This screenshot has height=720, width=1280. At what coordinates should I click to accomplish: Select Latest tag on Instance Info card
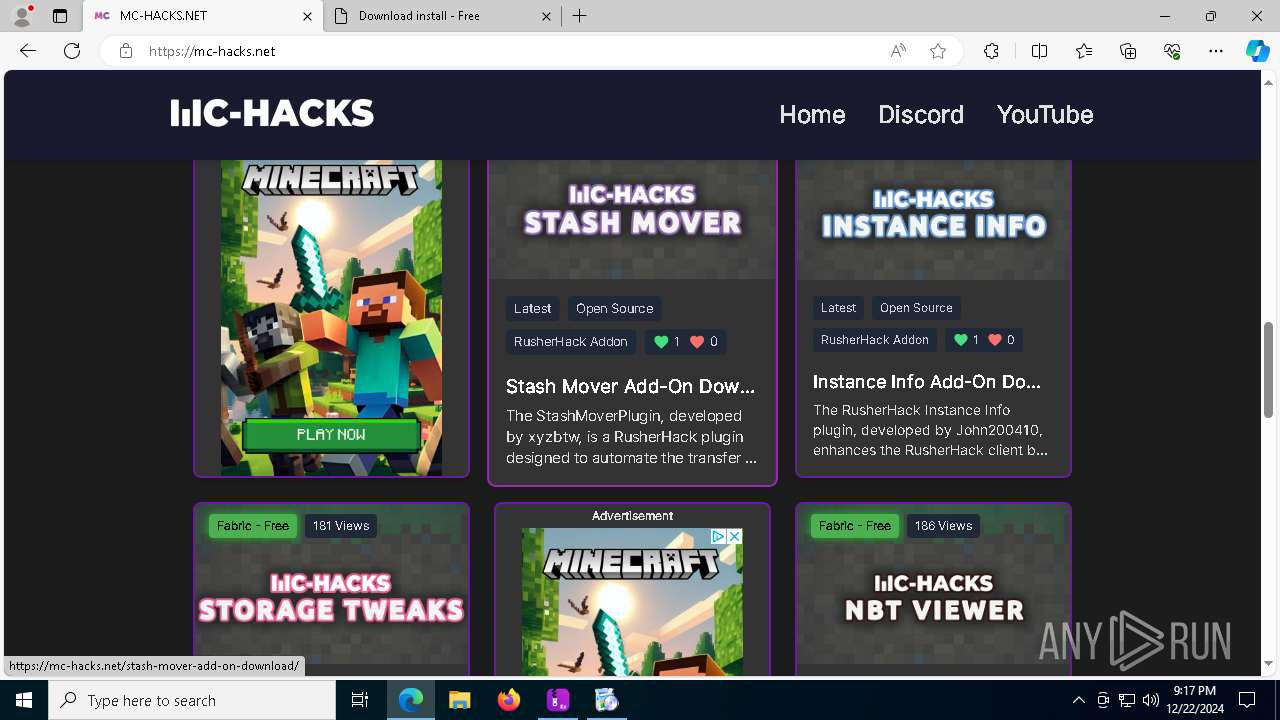pos(838,308)
